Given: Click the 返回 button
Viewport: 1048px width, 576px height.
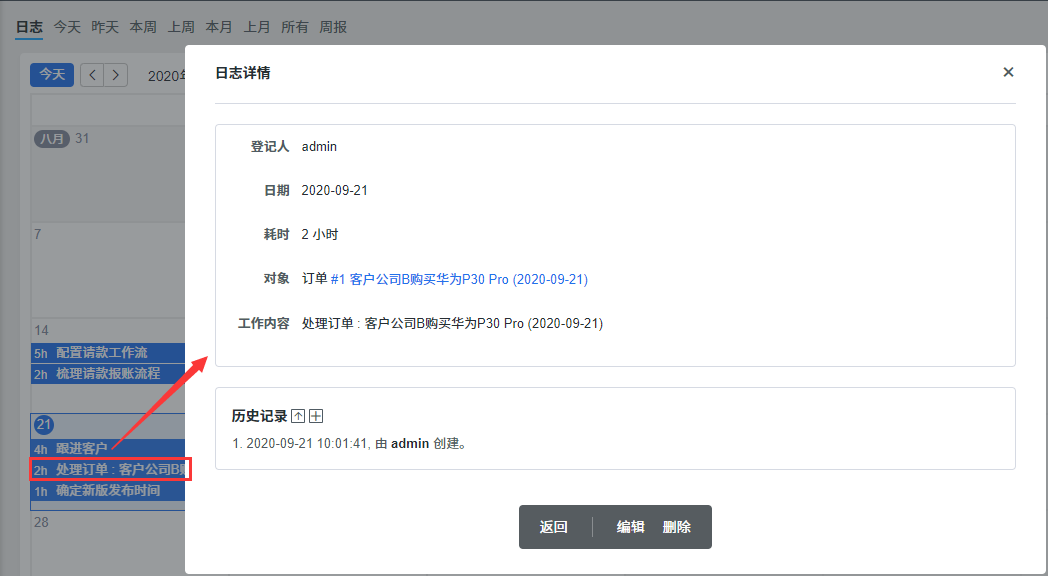Looking at the screenshot, I should pyautogui.click(x=553, y=527).
